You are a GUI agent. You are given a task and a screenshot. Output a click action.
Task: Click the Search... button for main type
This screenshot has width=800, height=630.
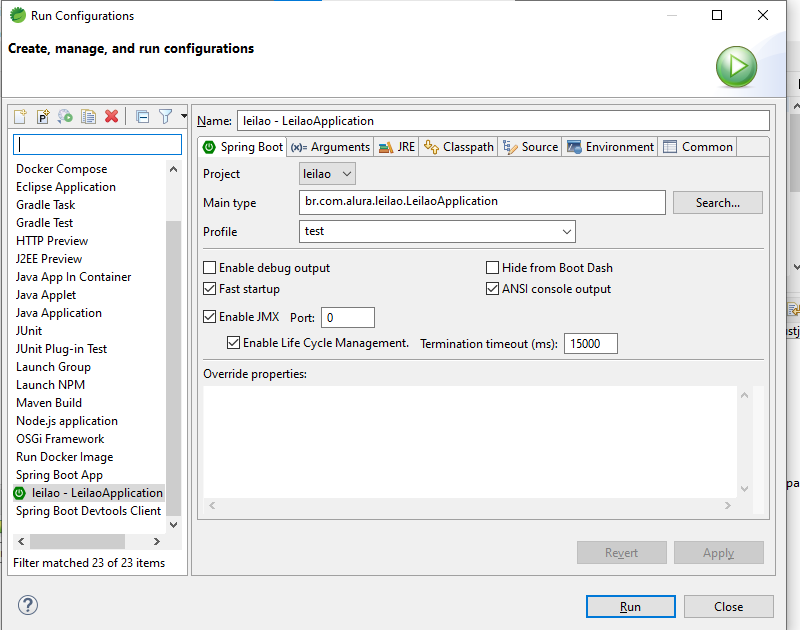(x=717, y=203)
